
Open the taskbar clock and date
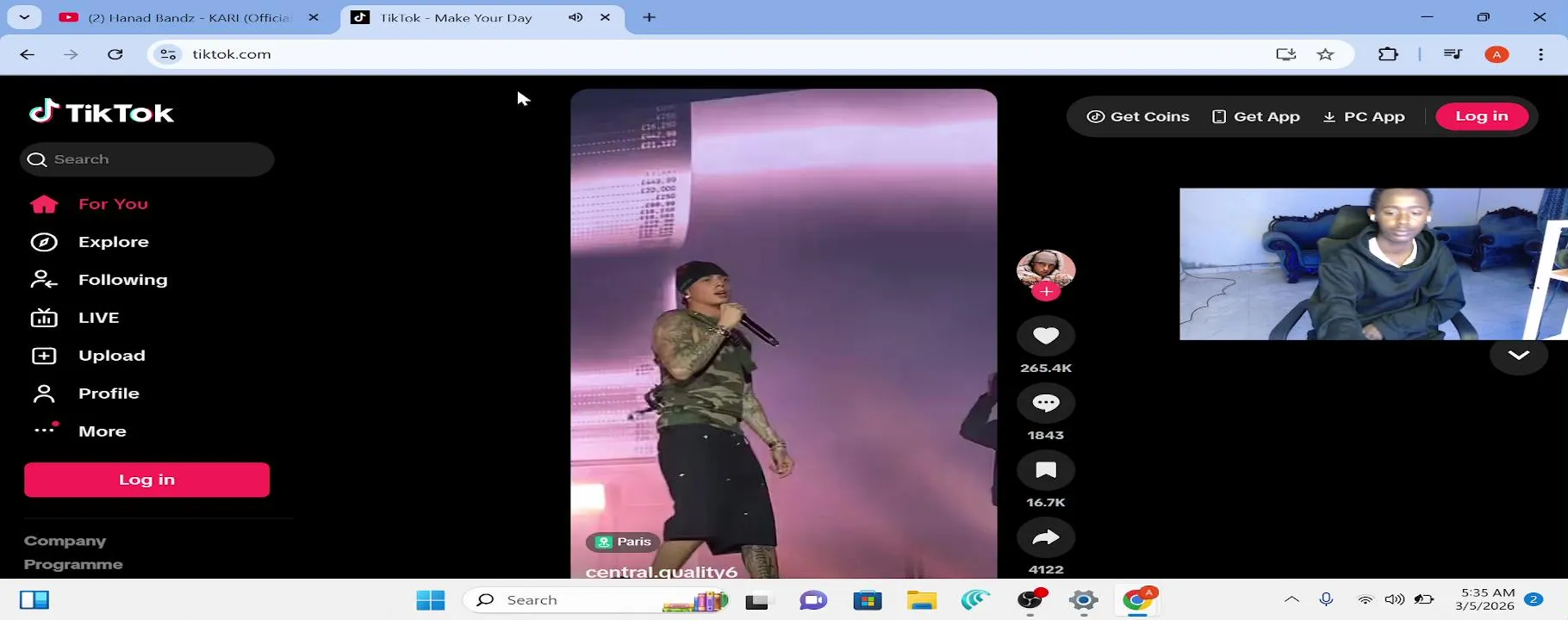1484,599
